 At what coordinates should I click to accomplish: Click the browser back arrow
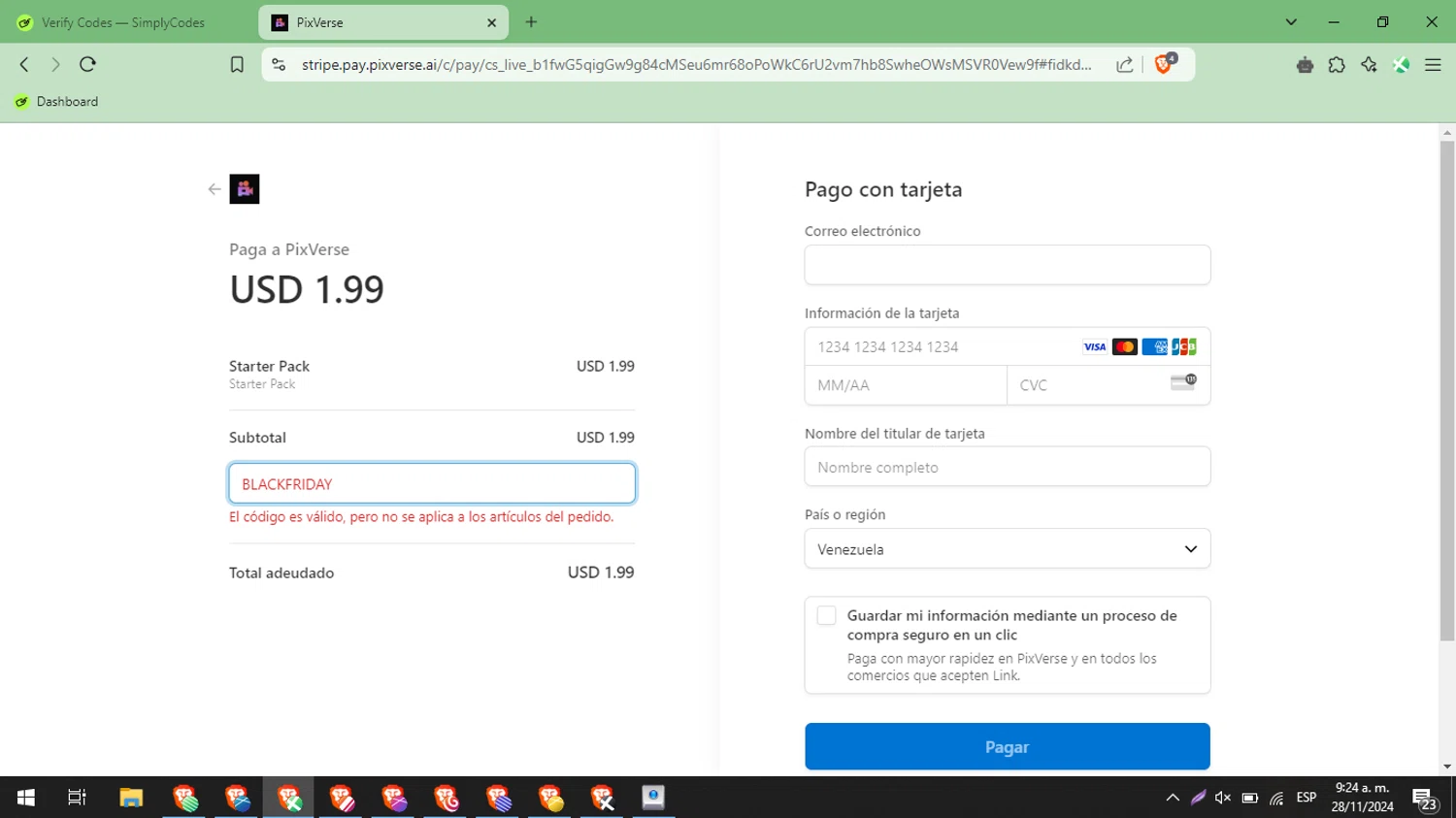[24, 64]
